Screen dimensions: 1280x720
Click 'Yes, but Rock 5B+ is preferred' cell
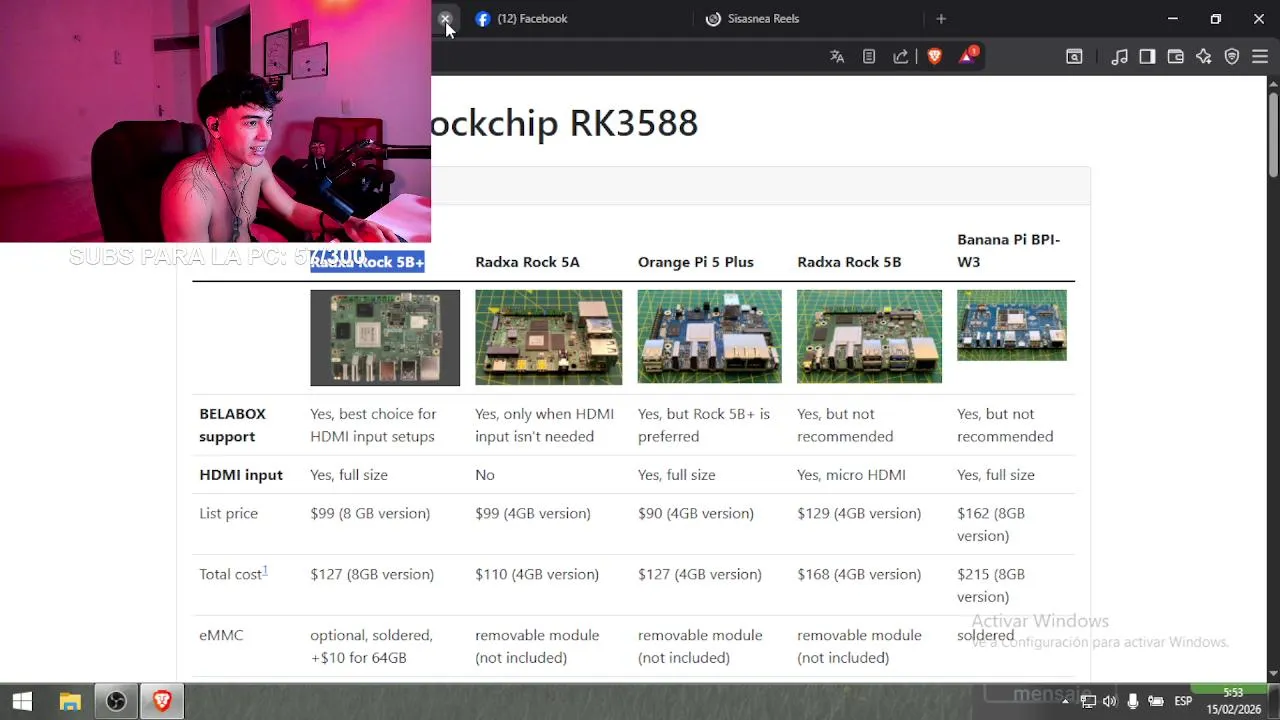coord(704,425)
